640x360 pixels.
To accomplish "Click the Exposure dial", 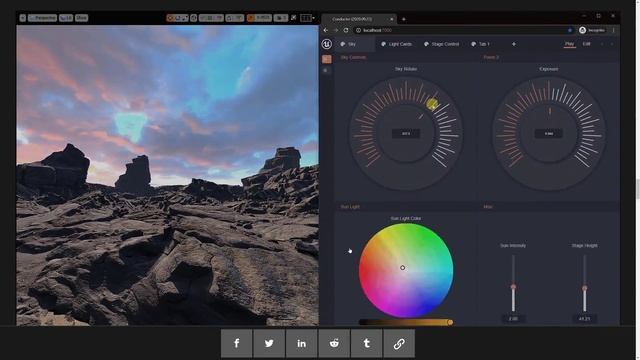I will pyautogui.click(x=549, y=134).
